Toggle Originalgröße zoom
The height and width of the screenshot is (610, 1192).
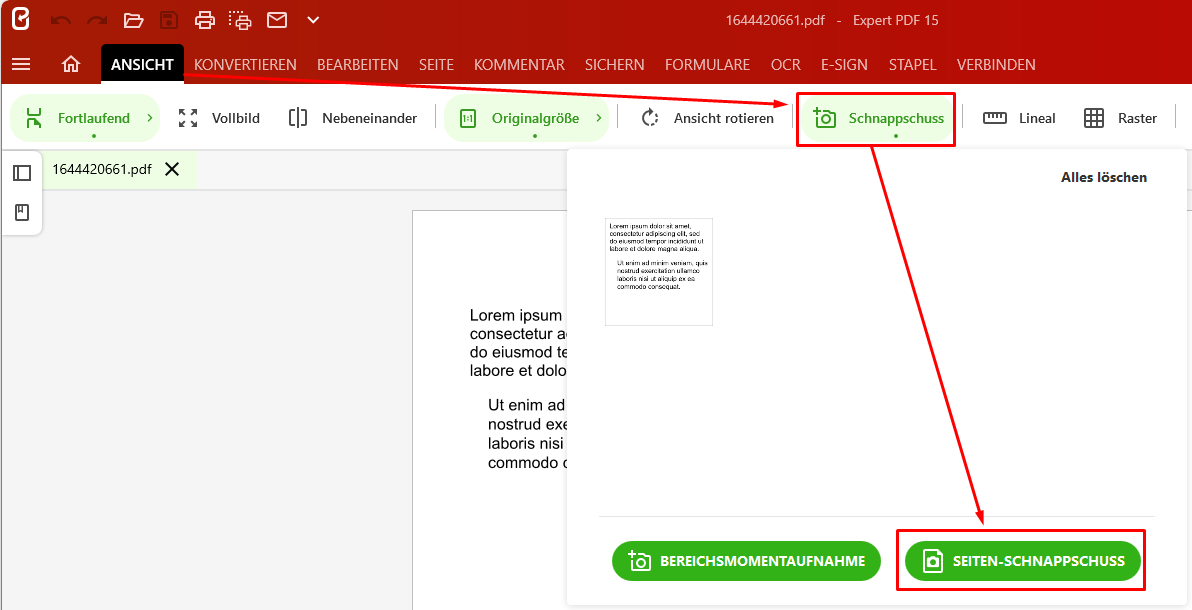click(x=519, y=118)
